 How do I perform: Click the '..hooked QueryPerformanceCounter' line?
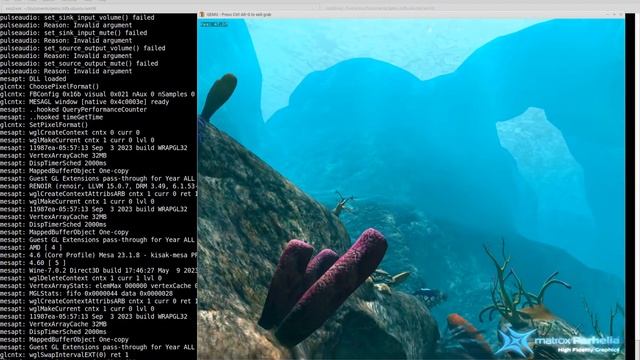click(x=73, y=109)
